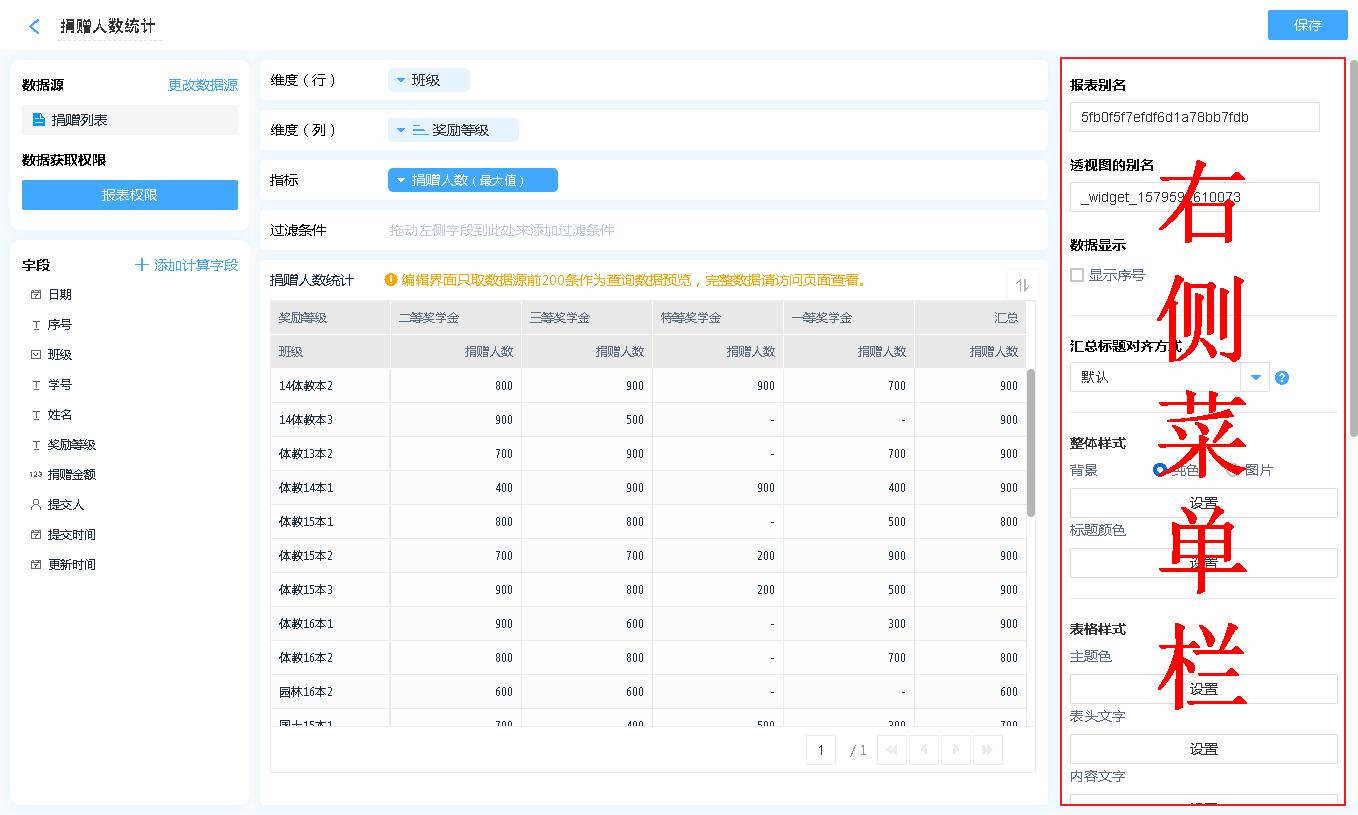Enable the 显示序号 checkbox
Viewport: 1358px width, 815px height.
click(1077, 275)
